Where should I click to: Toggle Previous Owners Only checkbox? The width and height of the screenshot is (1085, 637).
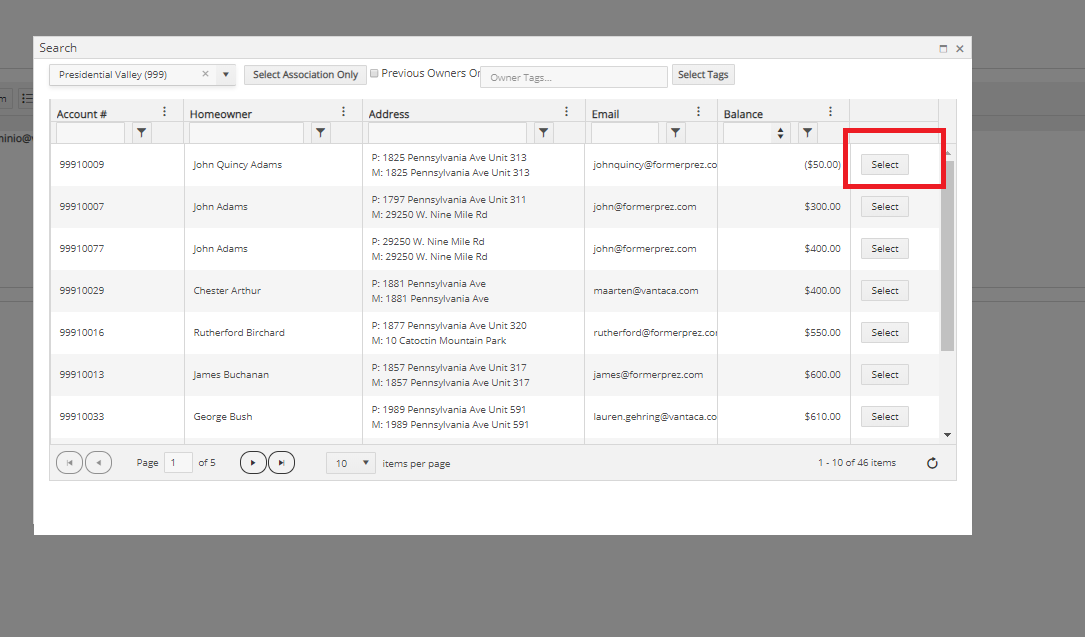click(374, 73)
